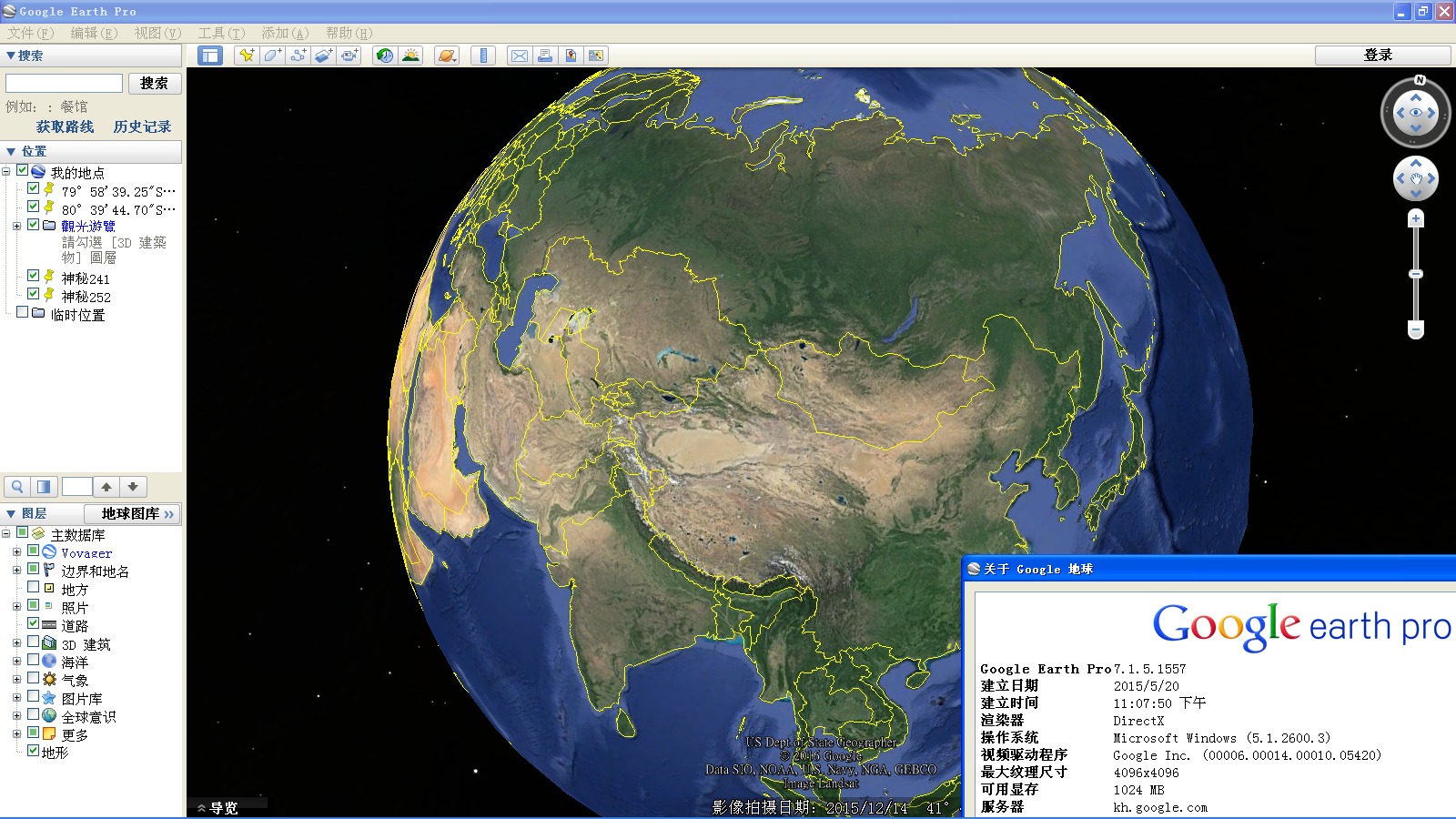Toggle the 神秘252 placemark checkbox

point(34,293)
